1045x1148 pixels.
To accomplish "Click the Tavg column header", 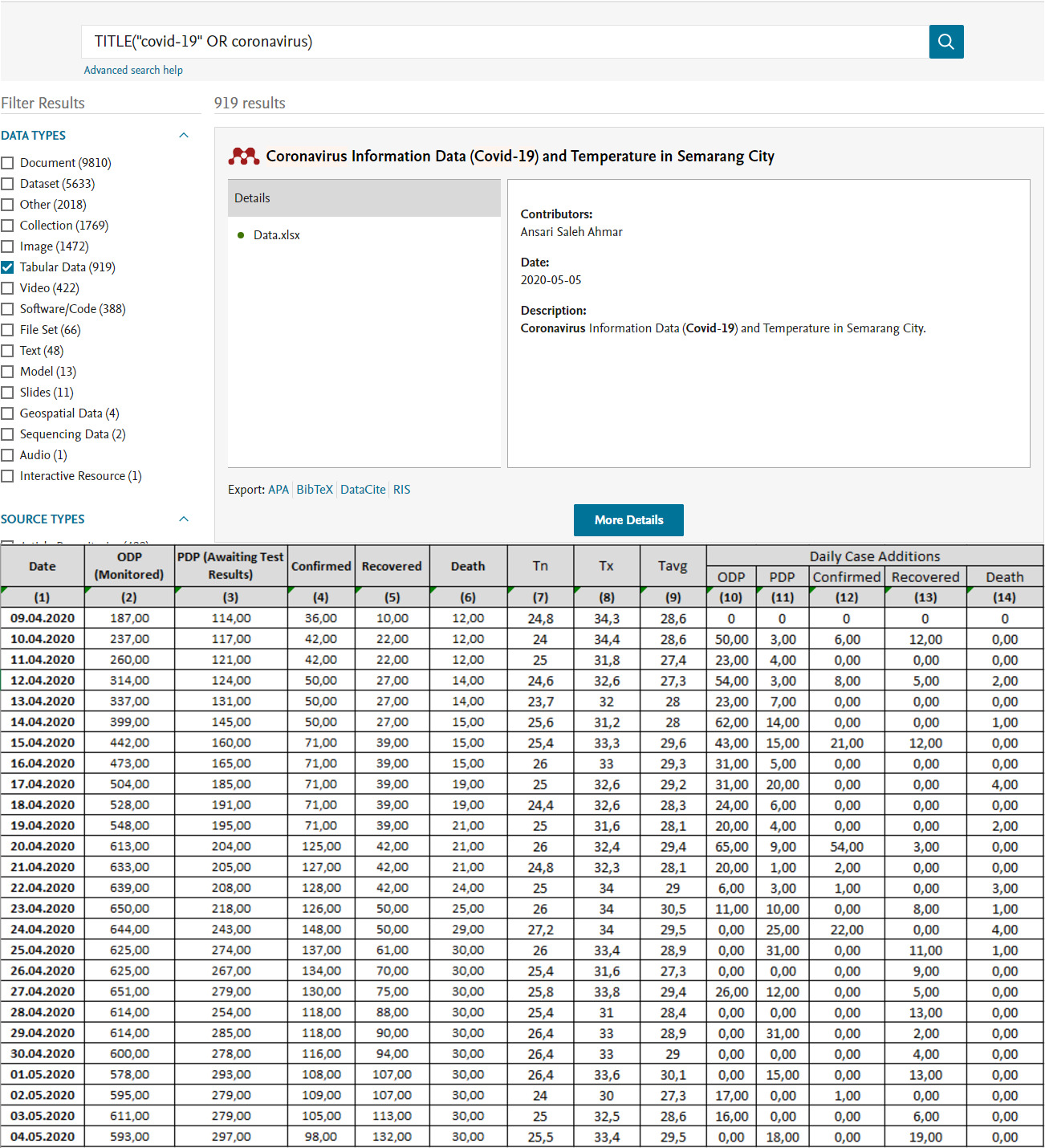I will [673, 566].
